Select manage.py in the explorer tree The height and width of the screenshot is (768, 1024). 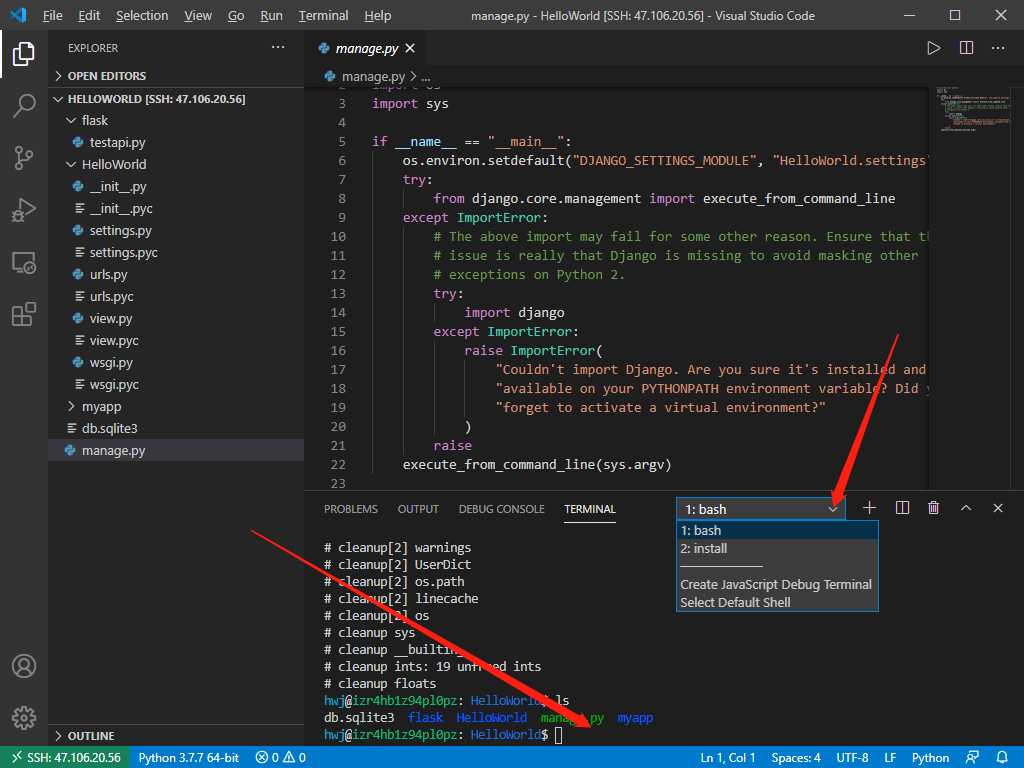pyautogui.click(x=176, y=450)
